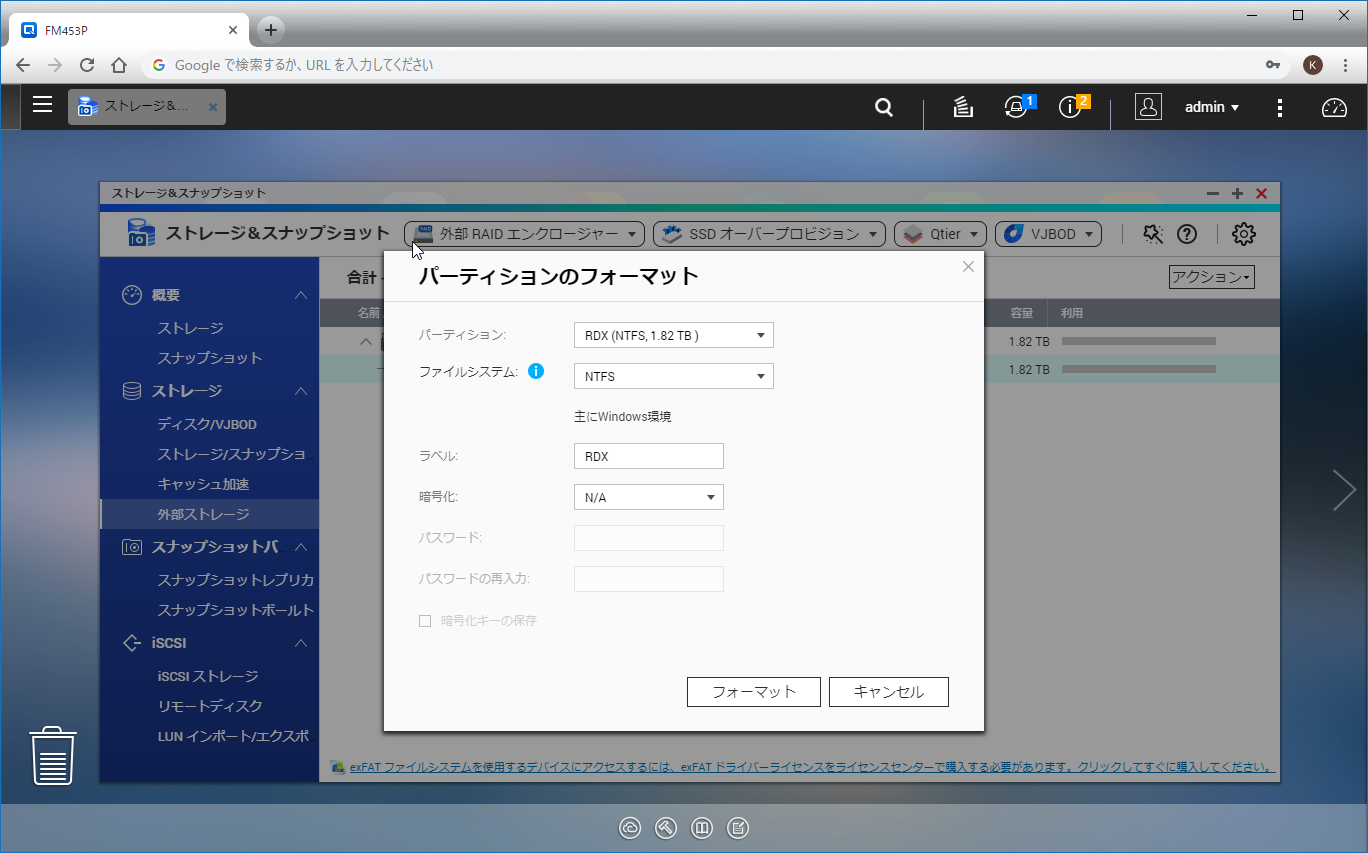Image resolution: width=1368 pixels, height=853 pixels.
Task: Open the partition dropdown showing RDX
Action: pyautogui.click(x=673, y=336)
